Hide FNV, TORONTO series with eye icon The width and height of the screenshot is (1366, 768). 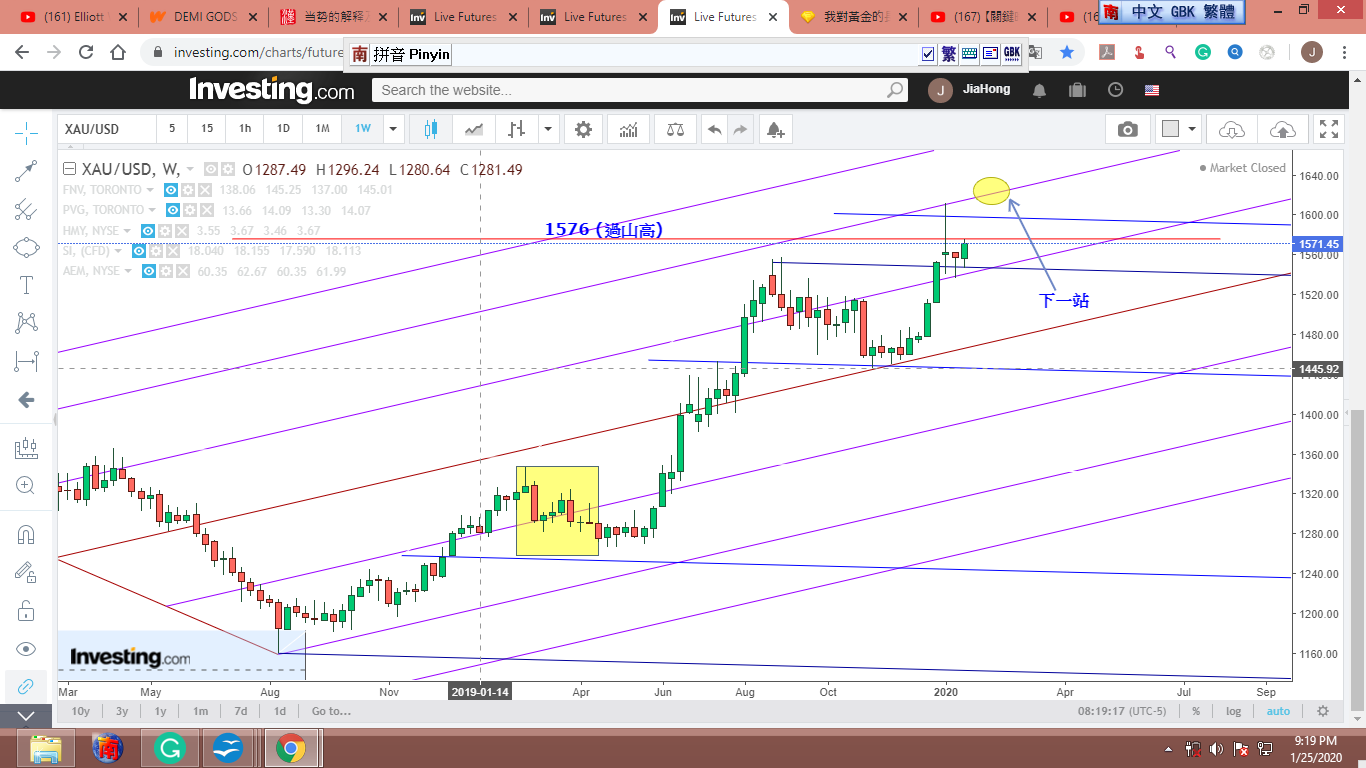[171, 190]
